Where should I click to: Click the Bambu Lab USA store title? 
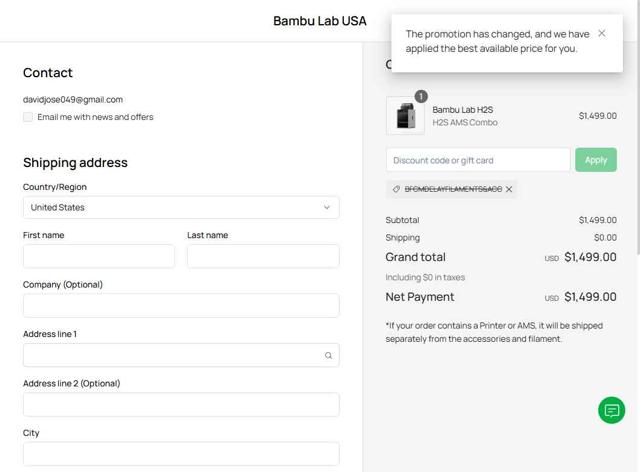coord(320,21)
